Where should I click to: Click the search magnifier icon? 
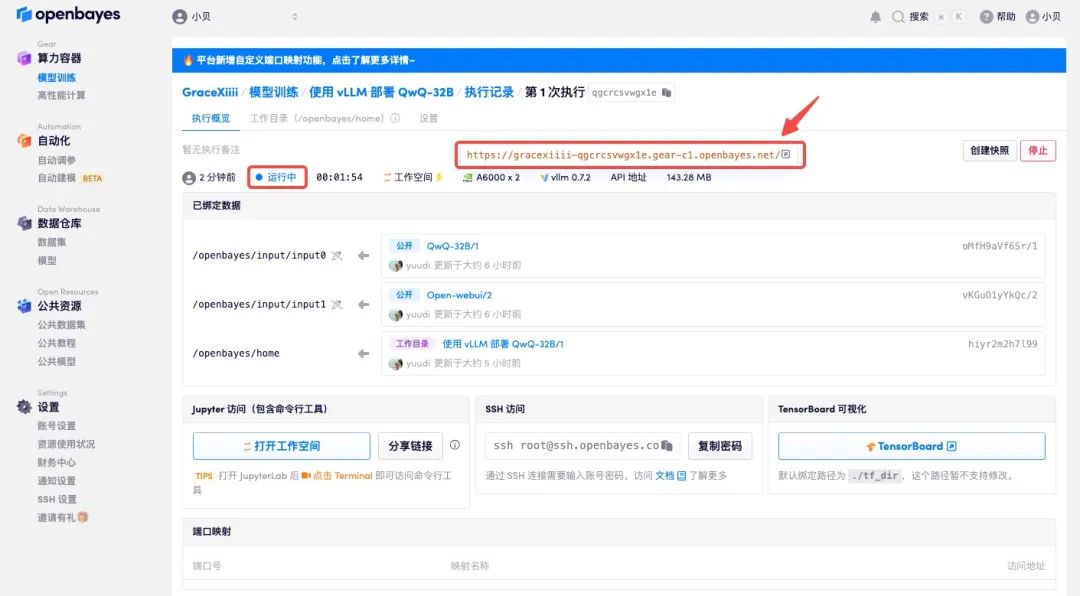pos(898,17)
